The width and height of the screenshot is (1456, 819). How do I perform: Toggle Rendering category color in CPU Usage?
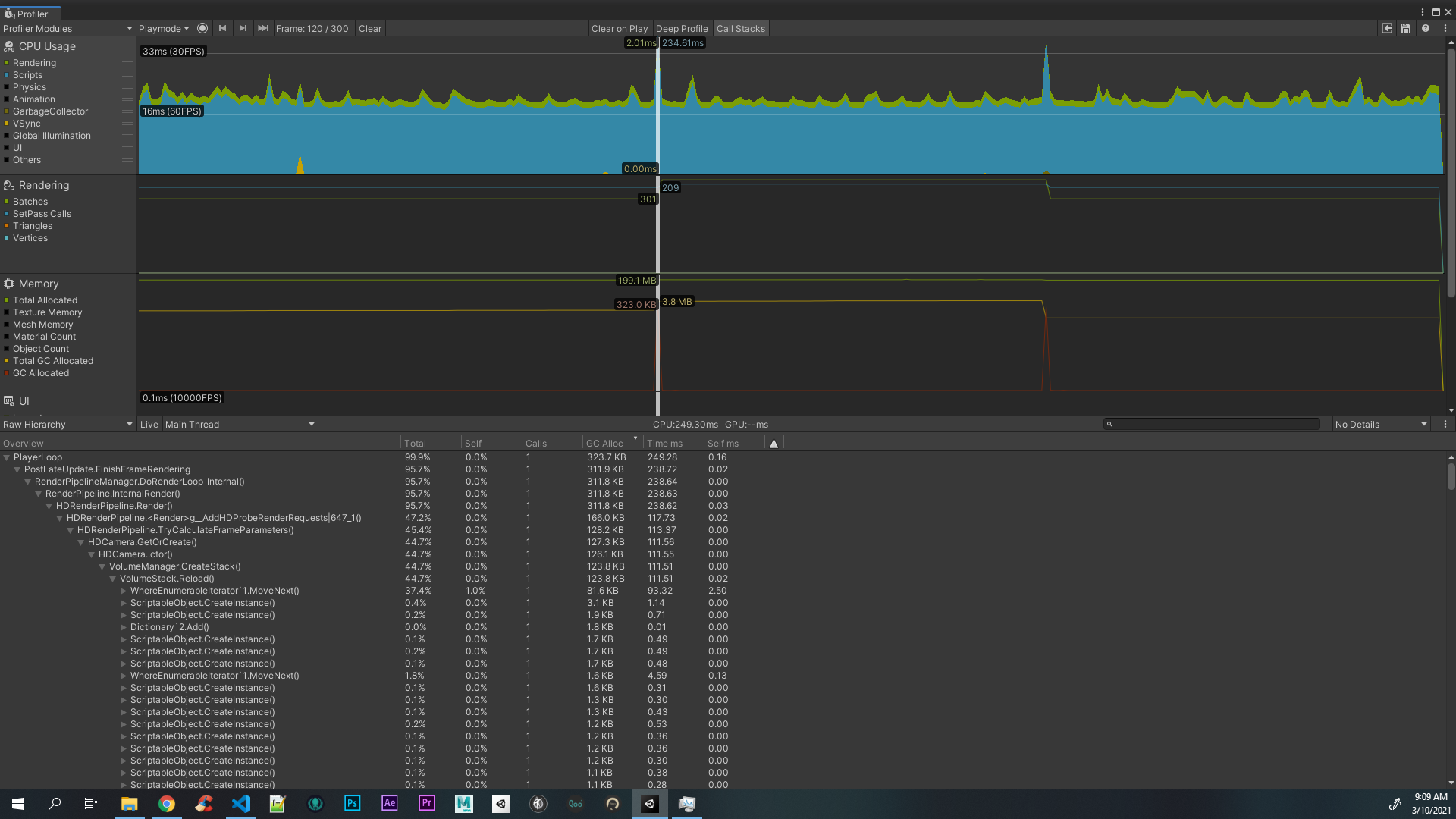tap(7, 63)
